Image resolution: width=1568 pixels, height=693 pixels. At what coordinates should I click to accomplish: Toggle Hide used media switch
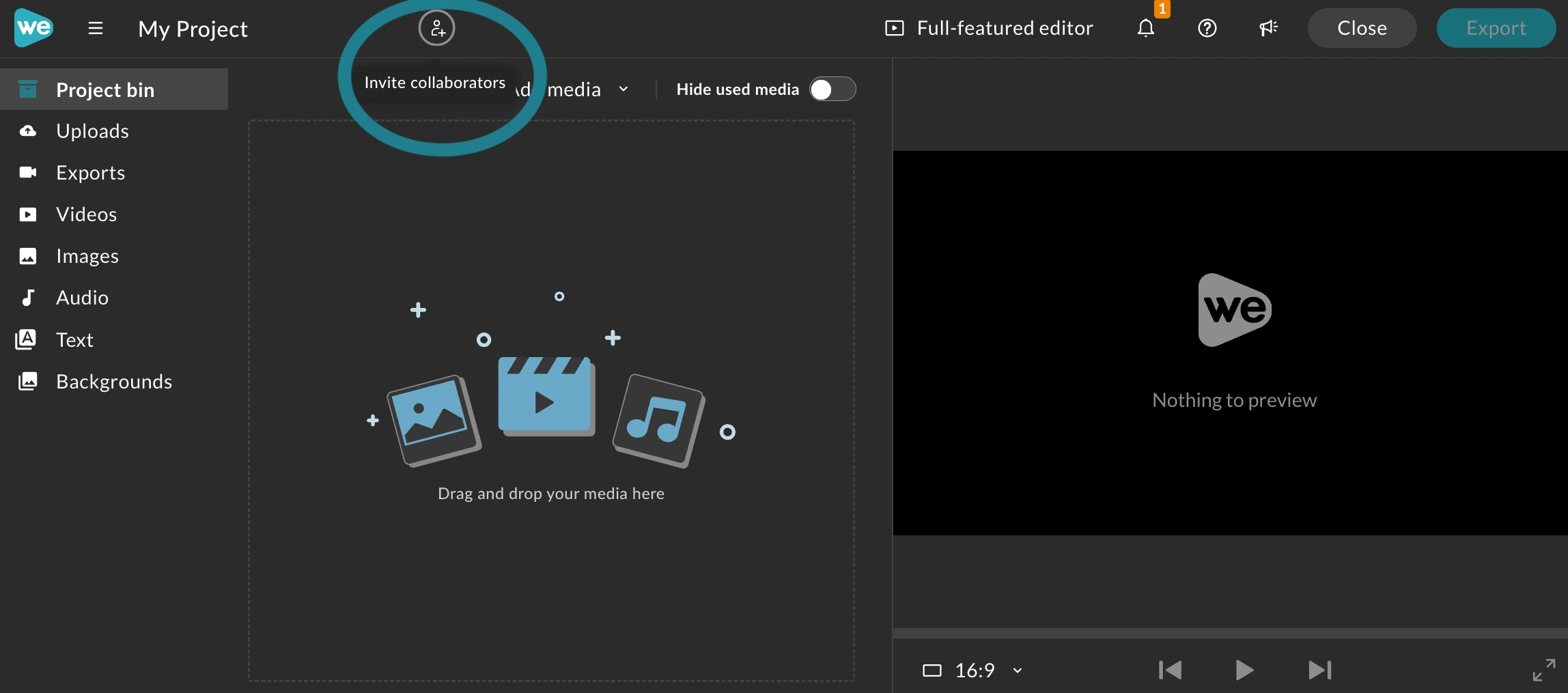(832, 89)
